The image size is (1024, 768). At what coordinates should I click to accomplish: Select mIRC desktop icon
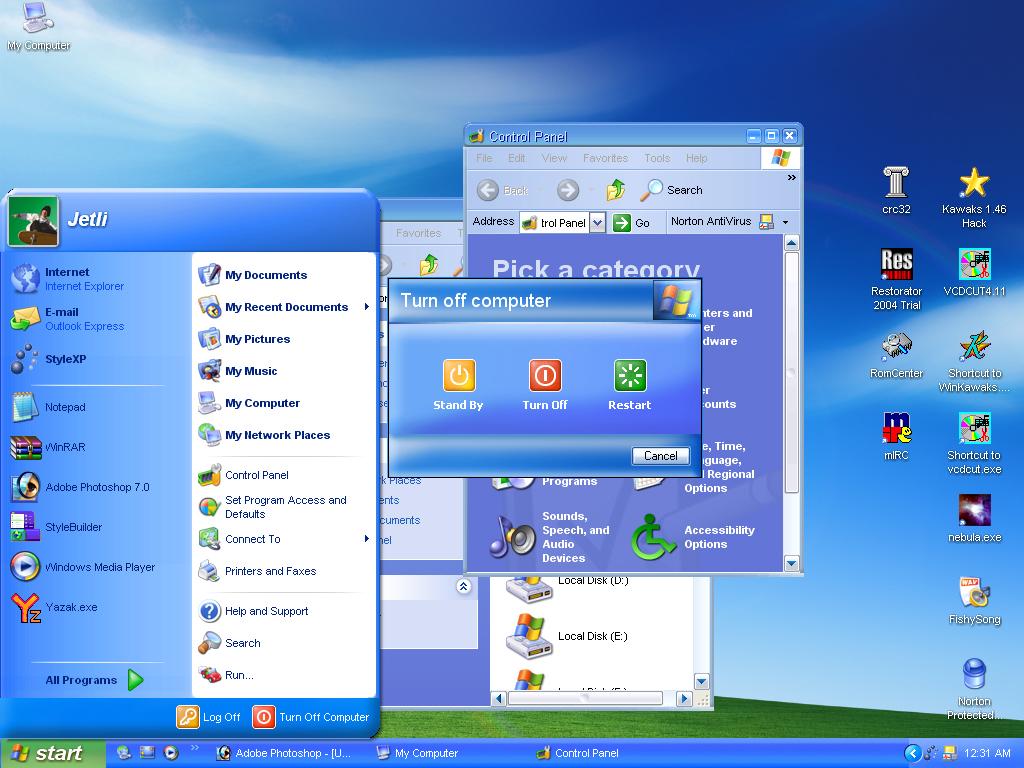[x=896, y=436]
